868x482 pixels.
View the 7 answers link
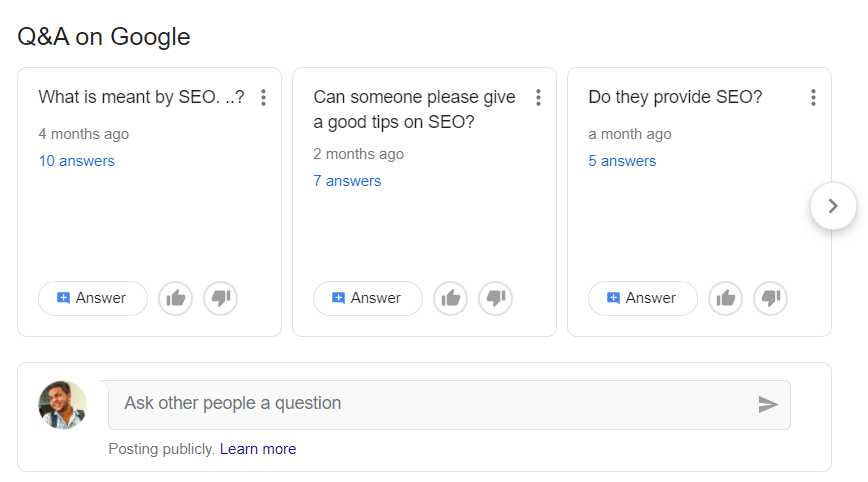[x=347, y=181]
